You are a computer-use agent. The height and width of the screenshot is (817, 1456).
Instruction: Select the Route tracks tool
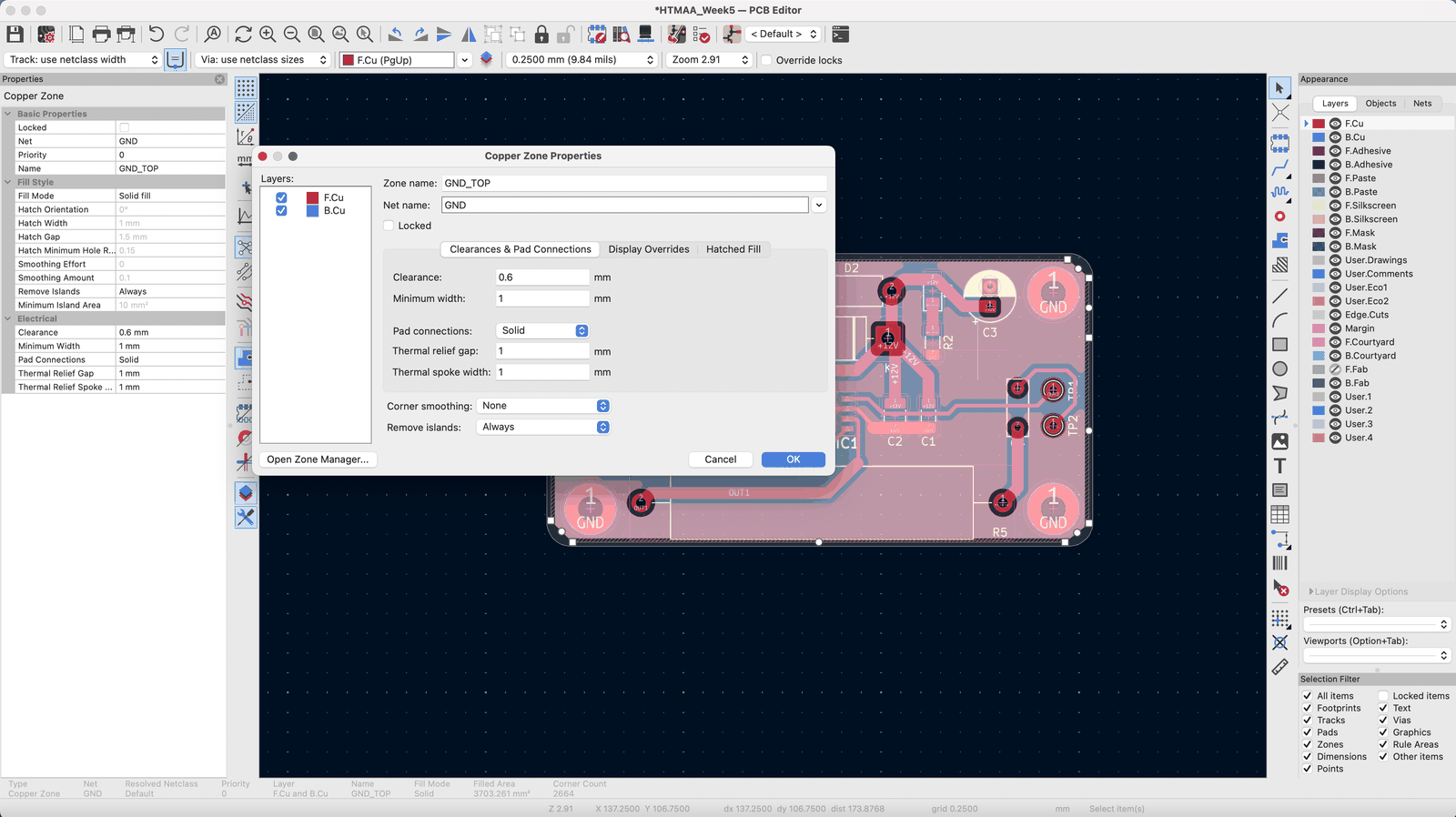(x=1279, y=168)
